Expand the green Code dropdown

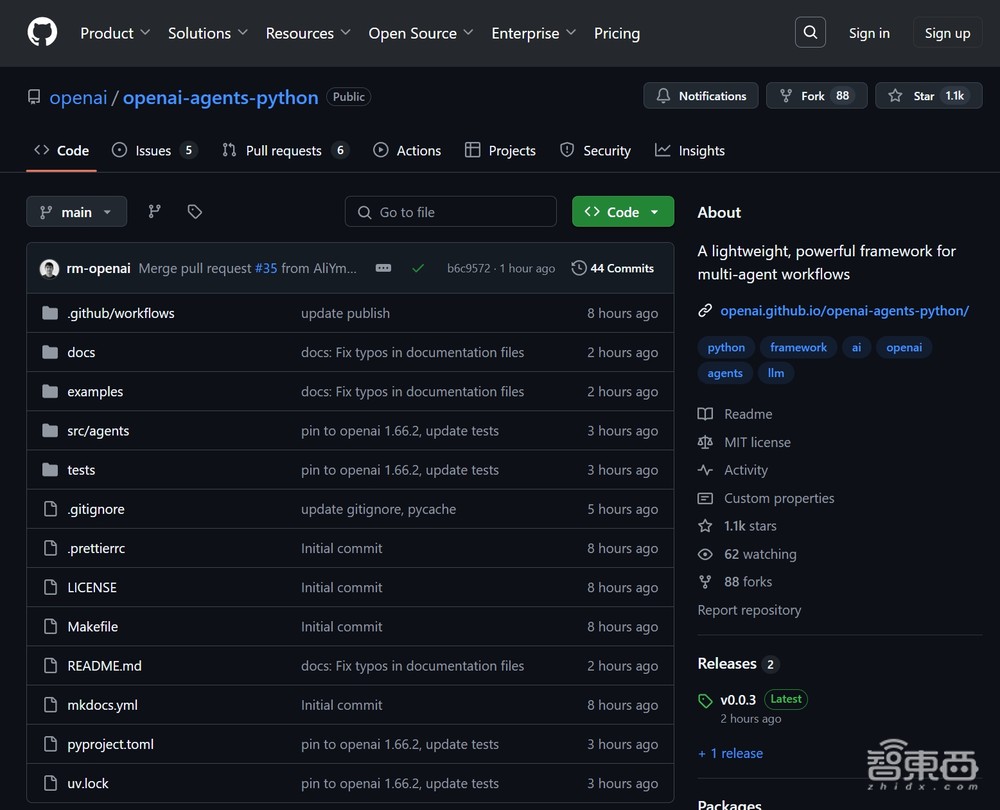(x=622, y=211)
